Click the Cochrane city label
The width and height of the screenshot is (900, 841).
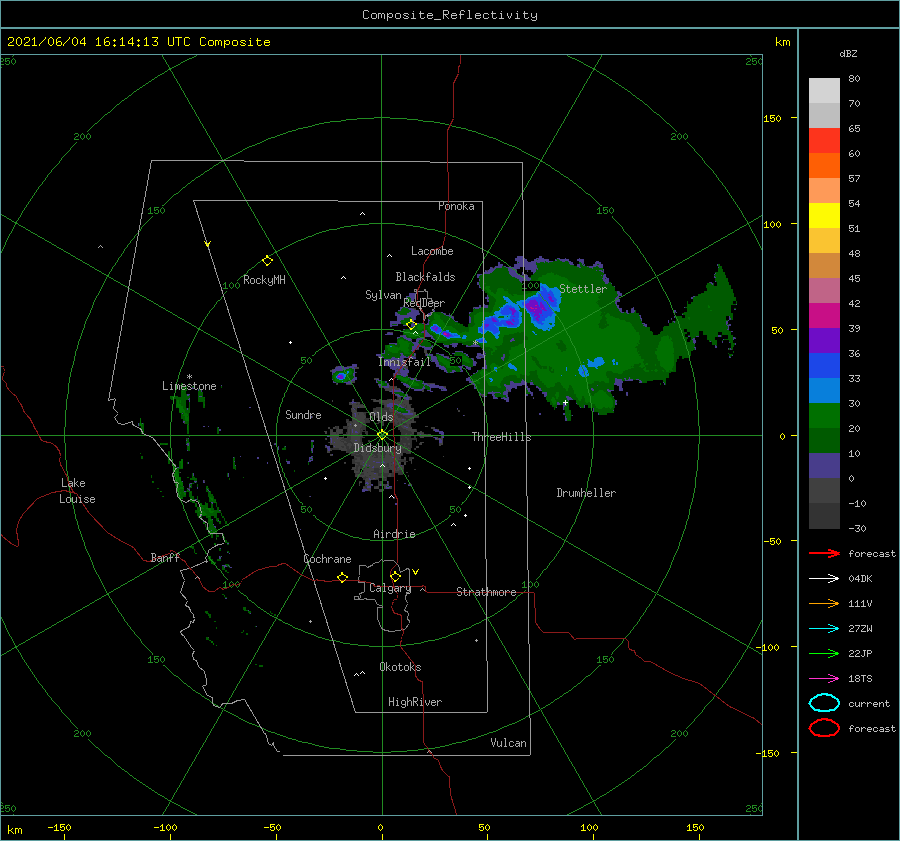click(327, 559)
